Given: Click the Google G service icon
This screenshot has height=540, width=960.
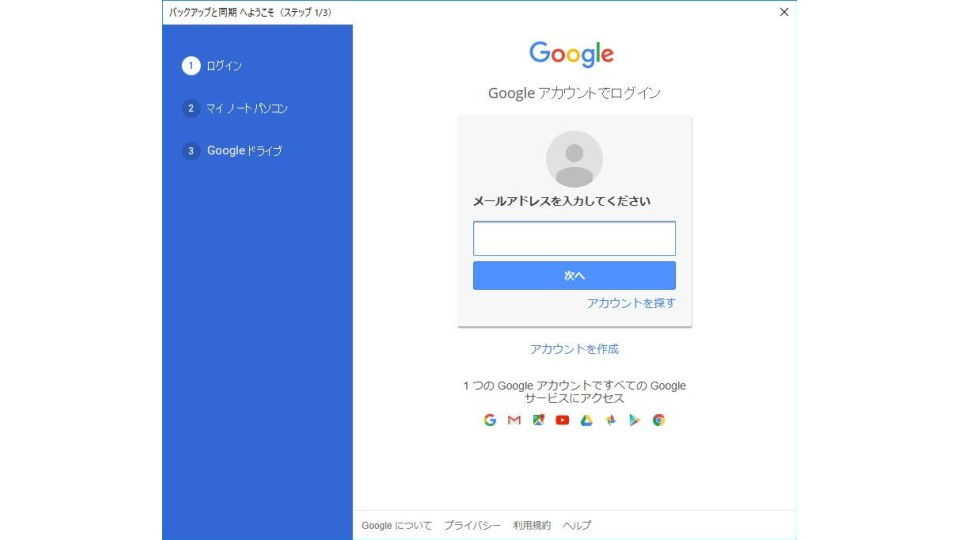Looking at the screenshot, I should click(490, 420).
